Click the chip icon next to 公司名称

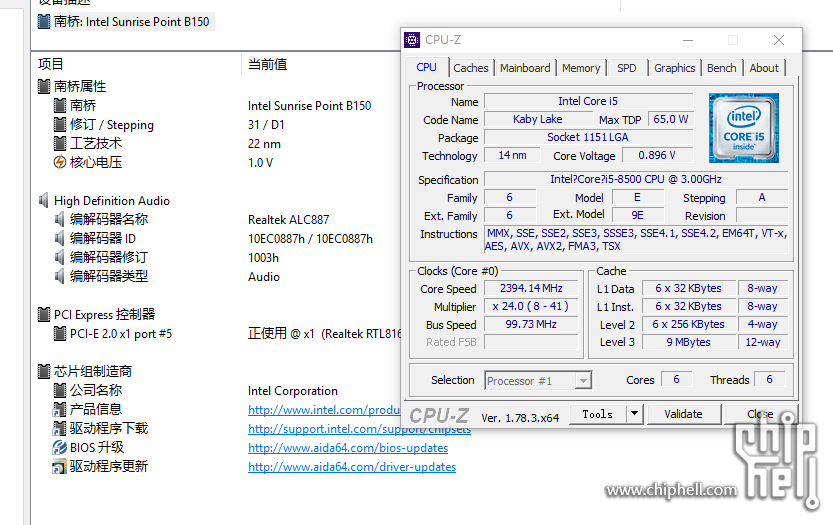[60, 390]
